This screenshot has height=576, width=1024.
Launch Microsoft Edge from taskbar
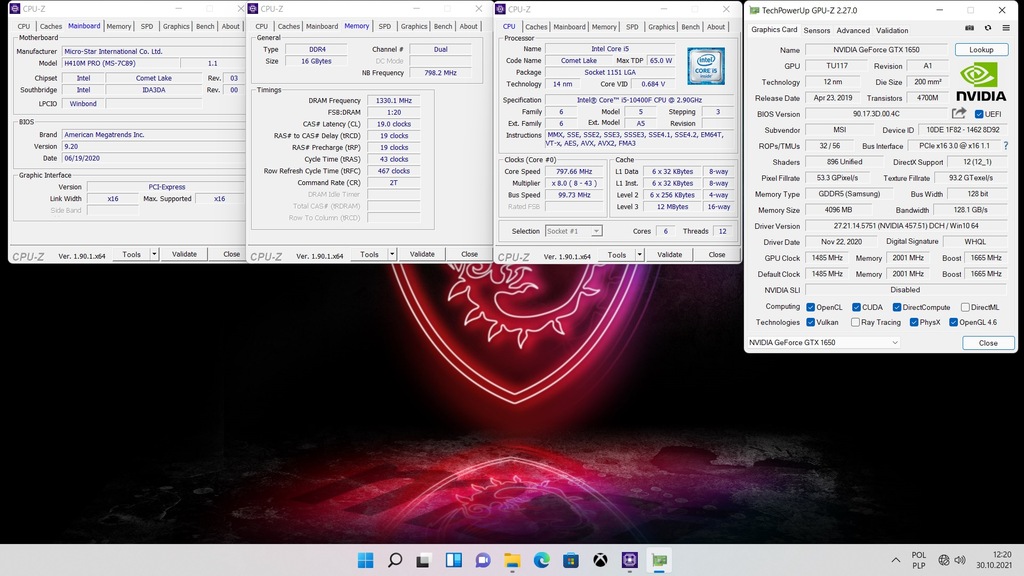click(x=541, y=560)
